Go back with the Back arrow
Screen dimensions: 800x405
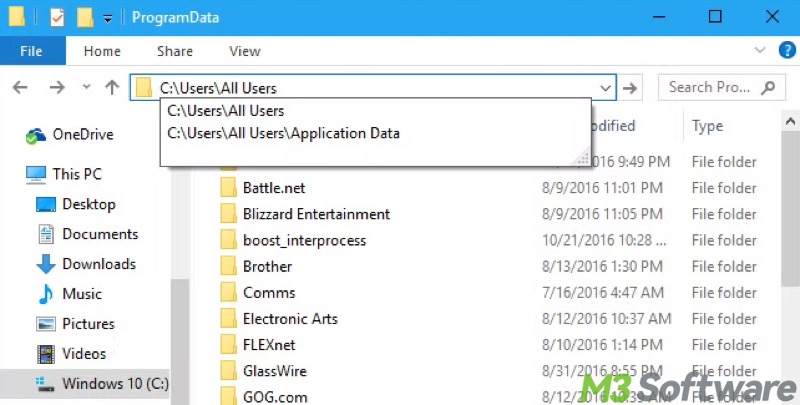pyautogui.click(x=20, y=88)
